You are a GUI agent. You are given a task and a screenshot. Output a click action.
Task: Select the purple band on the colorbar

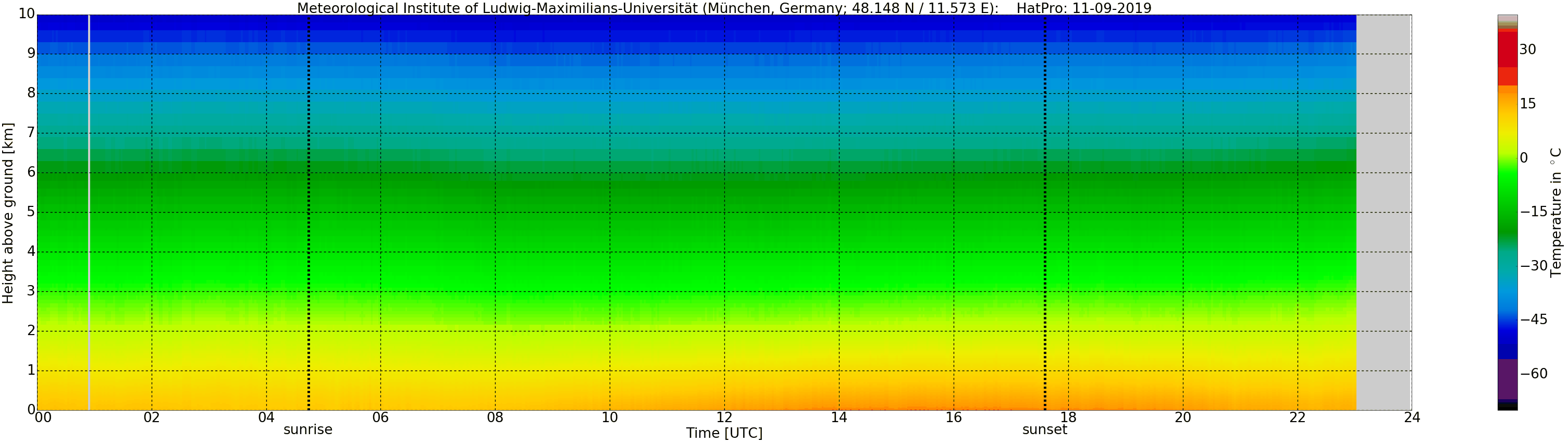tap(1507, 378)
